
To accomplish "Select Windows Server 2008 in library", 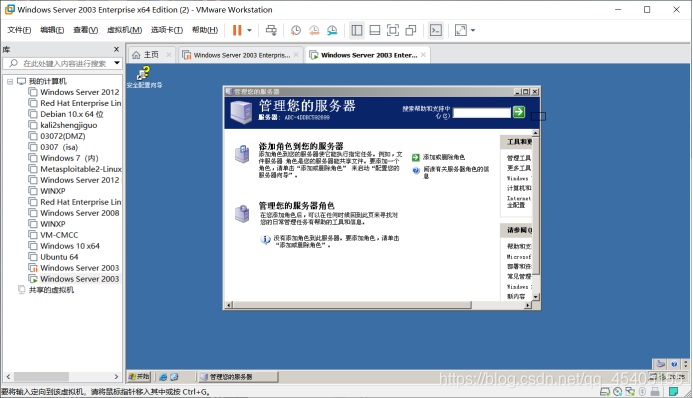I will (x=80, y=213).
